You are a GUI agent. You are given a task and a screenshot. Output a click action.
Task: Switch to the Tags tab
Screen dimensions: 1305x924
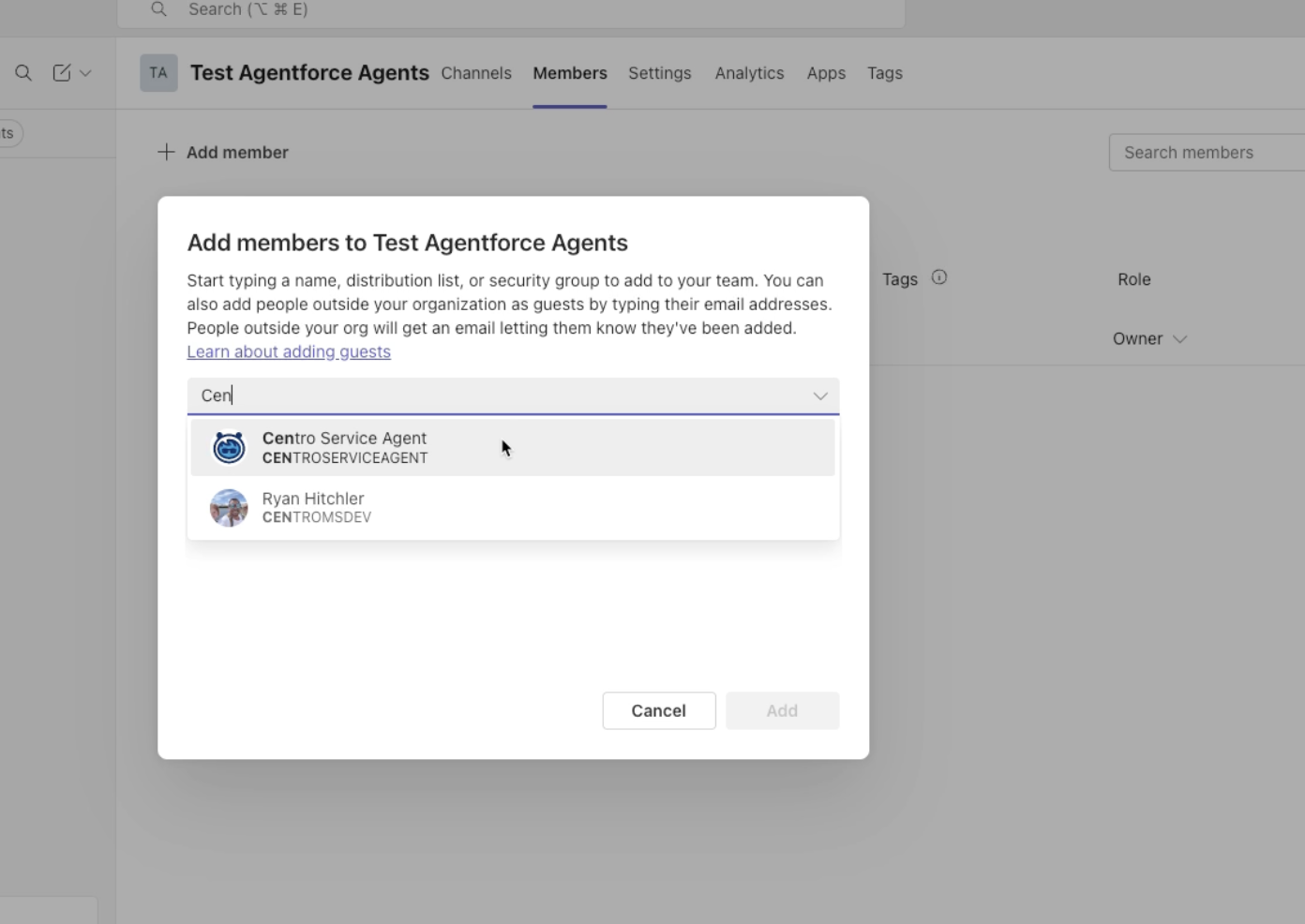[x=885, y=73]
